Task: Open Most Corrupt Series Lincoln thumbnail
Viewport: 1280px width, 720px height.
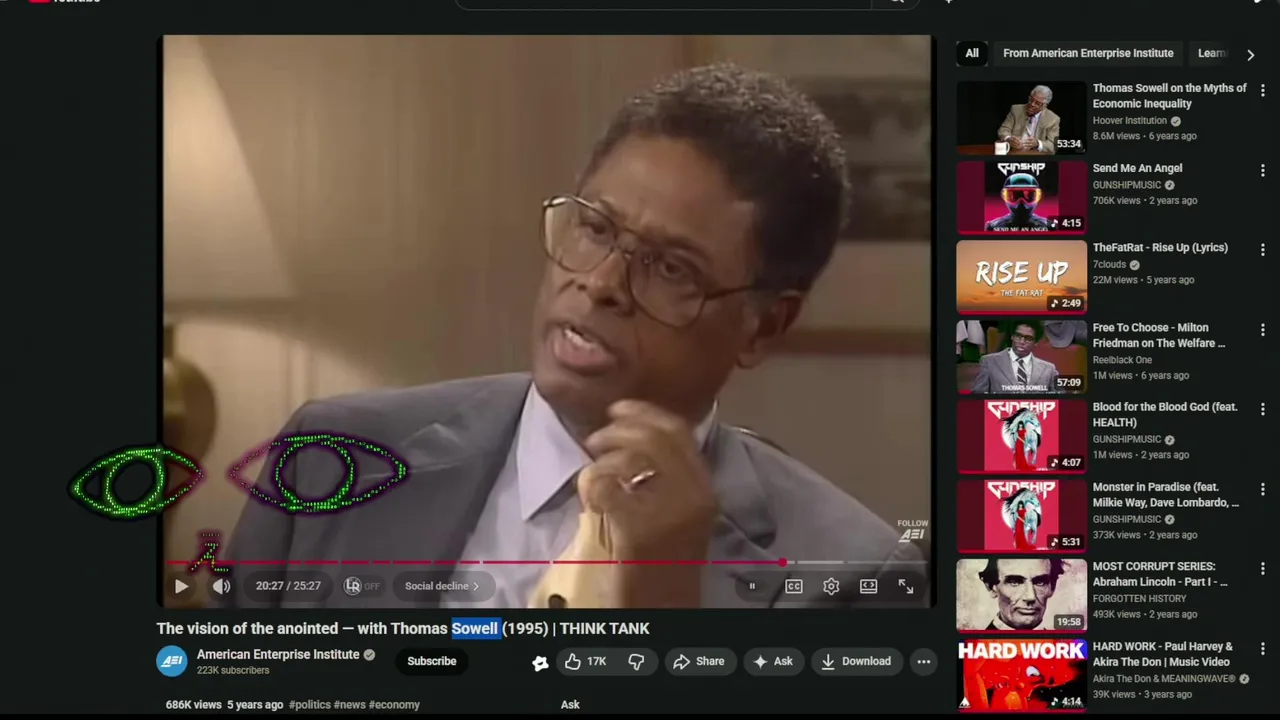Action: click(1021, 595)
